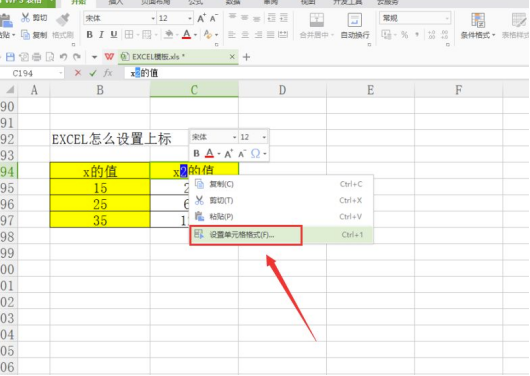
Task: Click the green checkmark confirm entry icon
Action: point(93,73)
